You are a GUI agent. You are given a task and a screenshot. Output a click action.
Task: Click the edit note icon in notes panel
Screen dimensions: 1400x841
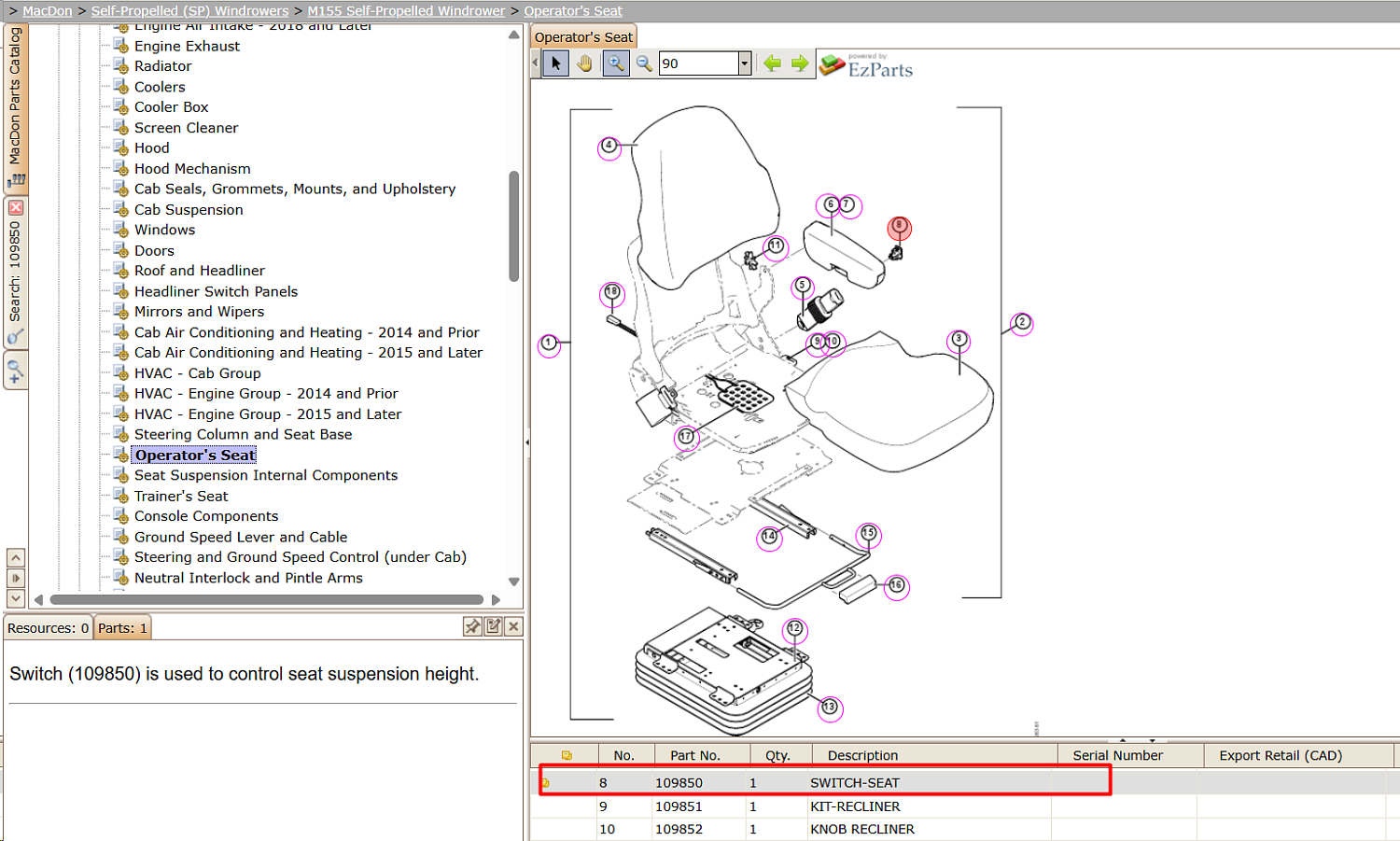click(493, 626)
